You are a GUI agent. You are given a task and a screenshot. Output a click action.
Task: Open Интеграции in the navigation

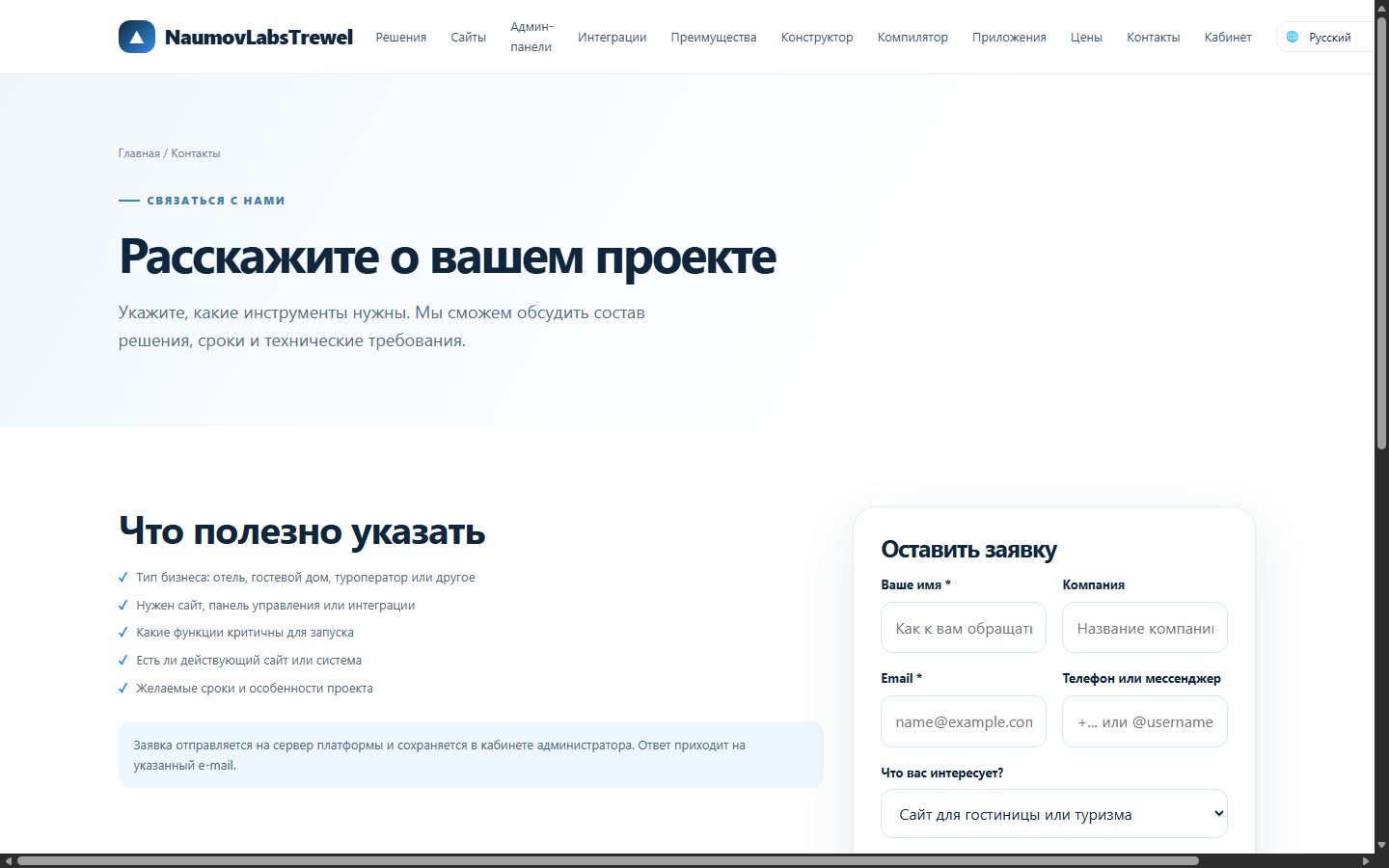[613, 37]
